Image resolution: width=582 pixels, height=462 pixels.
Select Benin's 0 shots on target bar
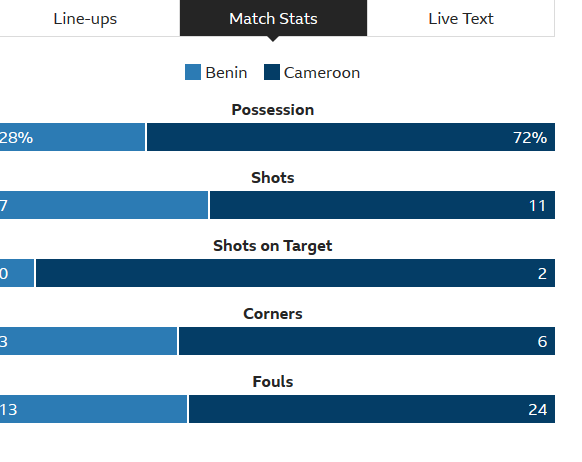(17, 273)
